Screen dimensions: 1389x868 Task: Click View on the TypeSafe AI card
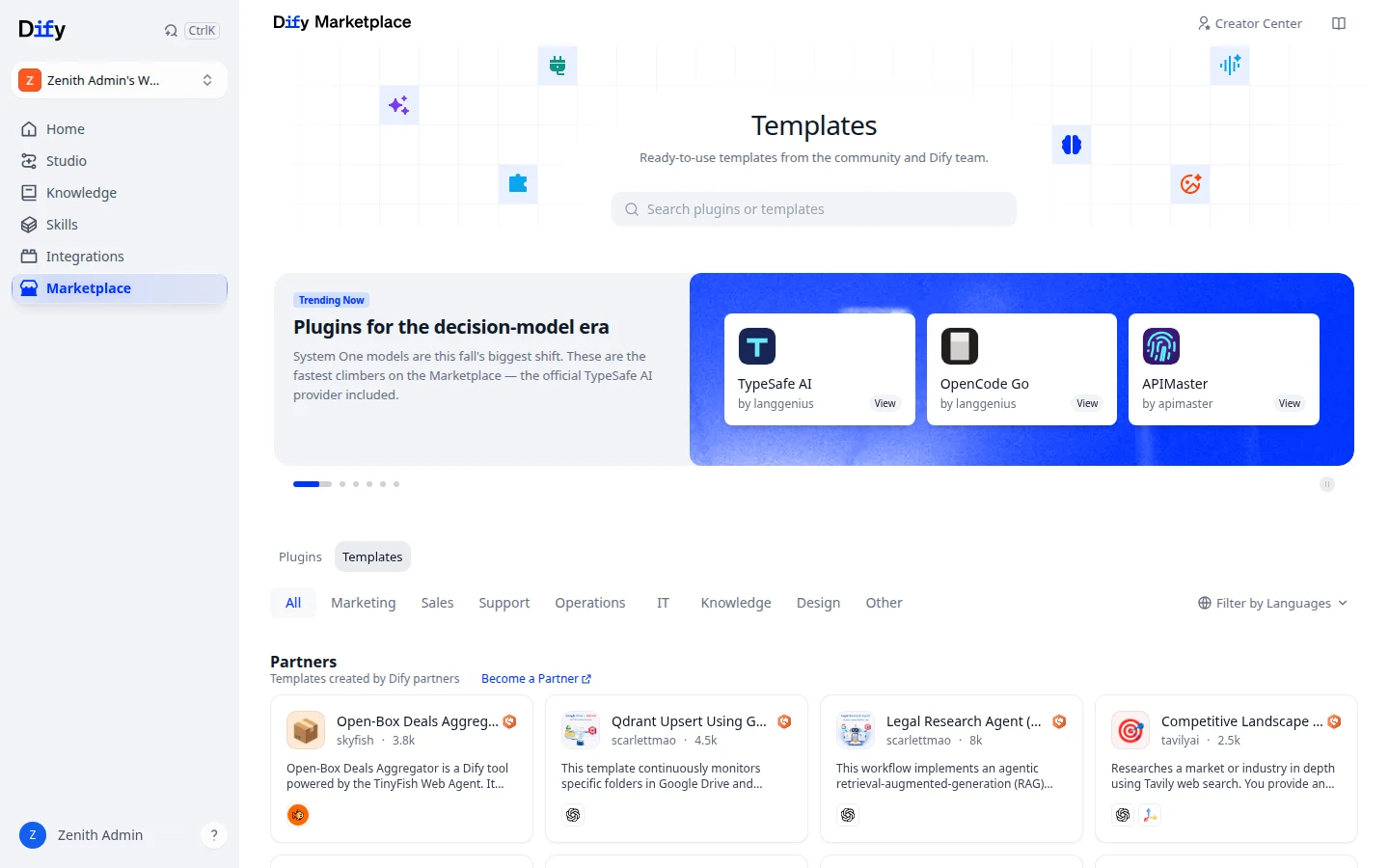tap(885, 404)
